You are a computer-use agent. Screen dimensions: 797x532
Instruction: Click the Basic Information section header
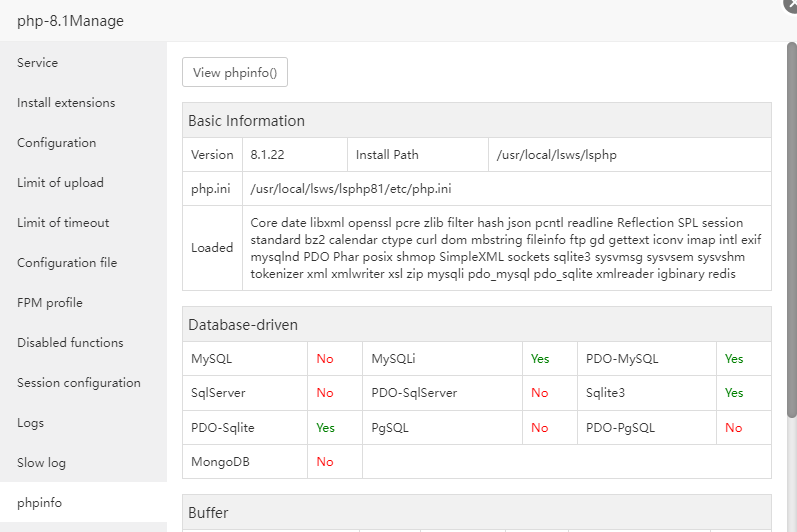pyautogui.click(x=246, y=120)
